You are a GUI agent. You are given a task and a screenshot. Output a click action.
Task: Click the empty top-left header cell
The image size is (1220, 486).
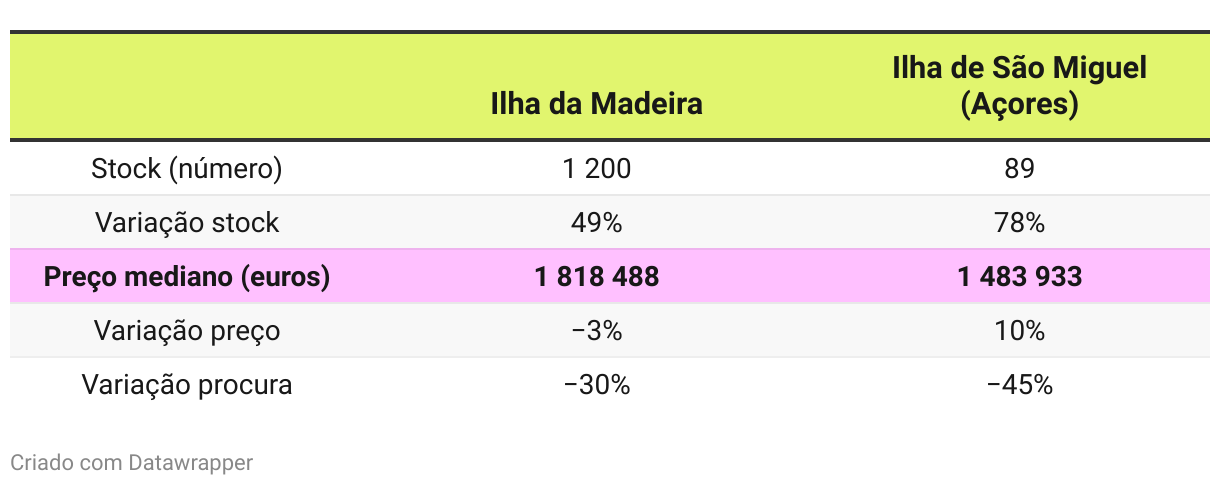[187, 86]
